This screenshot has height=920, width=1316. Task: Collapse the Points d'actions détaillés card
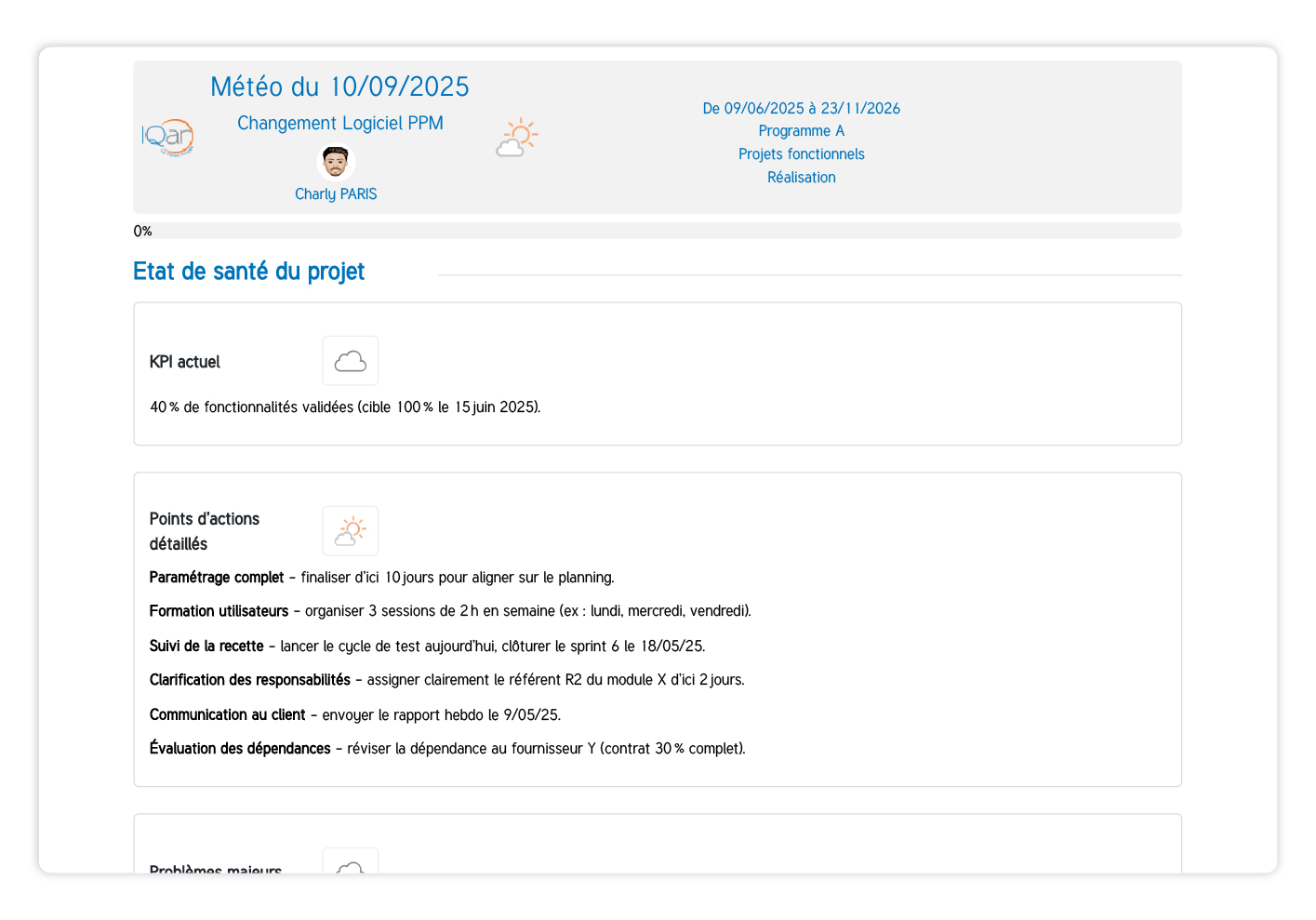click(x=204, y=530)
